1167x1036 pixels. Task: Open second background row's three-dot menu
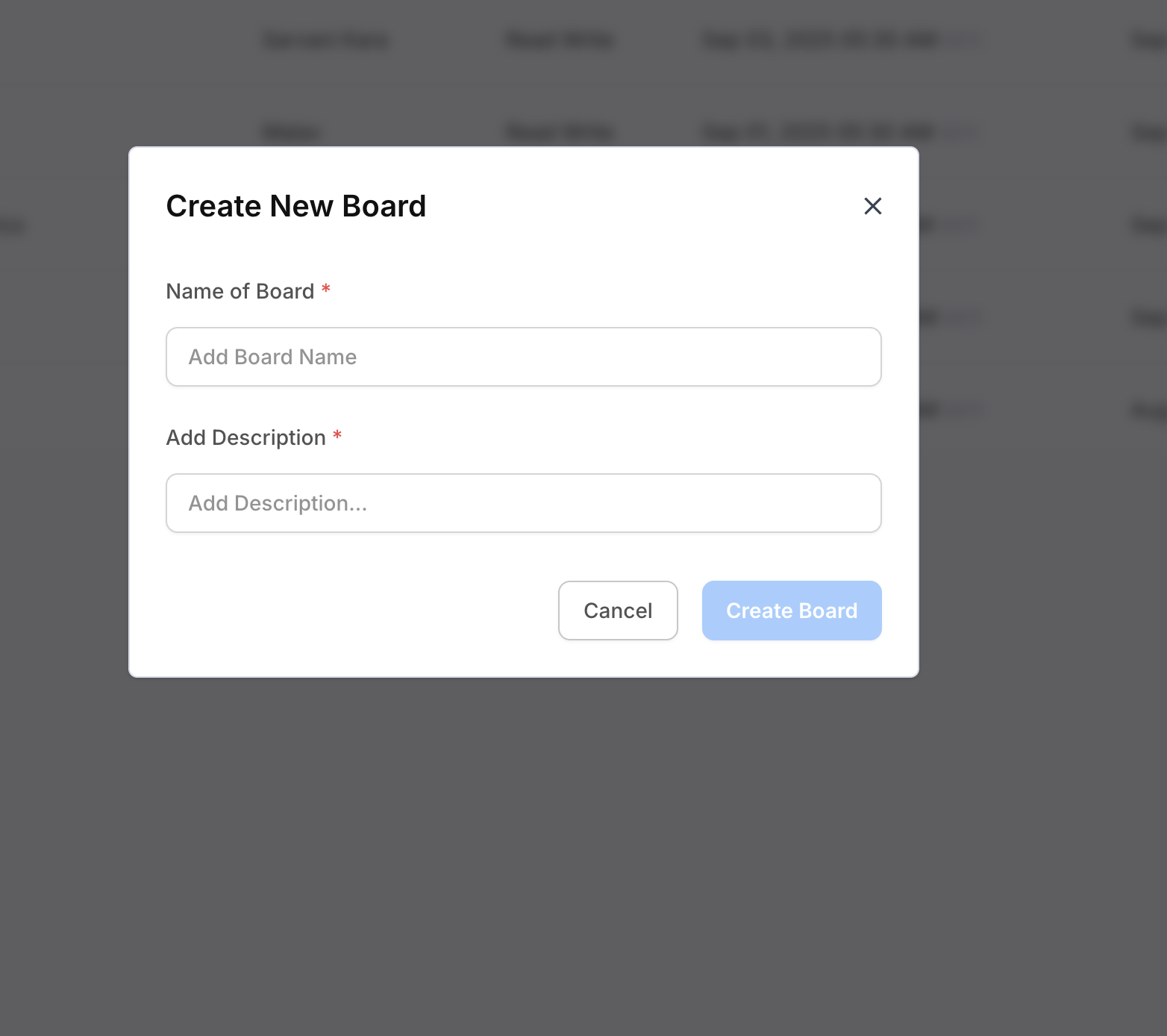tap(964, 133)
